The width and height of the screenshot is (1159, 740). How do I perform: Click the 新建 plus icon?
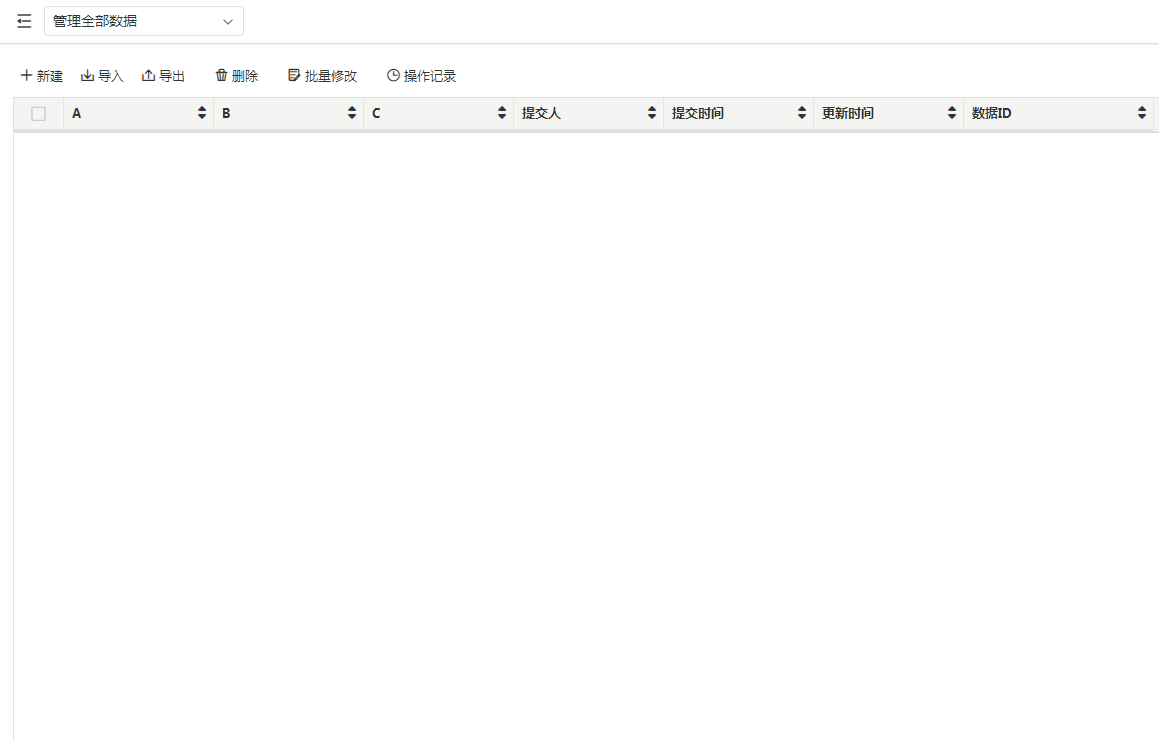pos(27,76)
